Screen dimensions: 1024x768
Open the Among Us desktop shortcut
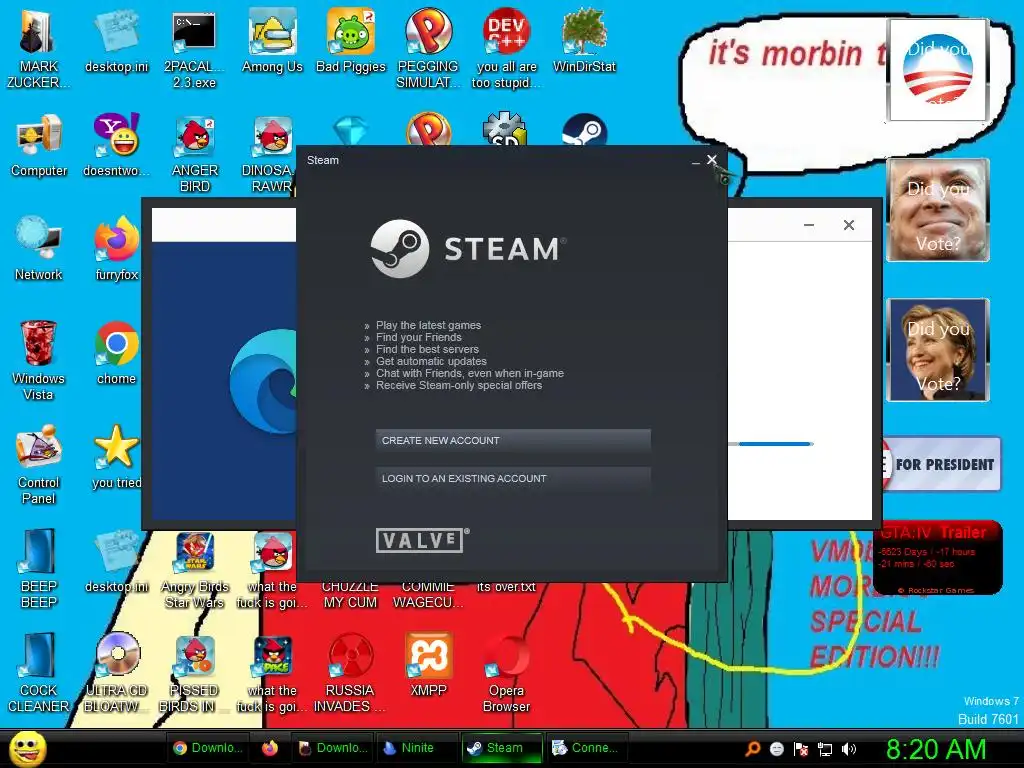pos(272,40)
